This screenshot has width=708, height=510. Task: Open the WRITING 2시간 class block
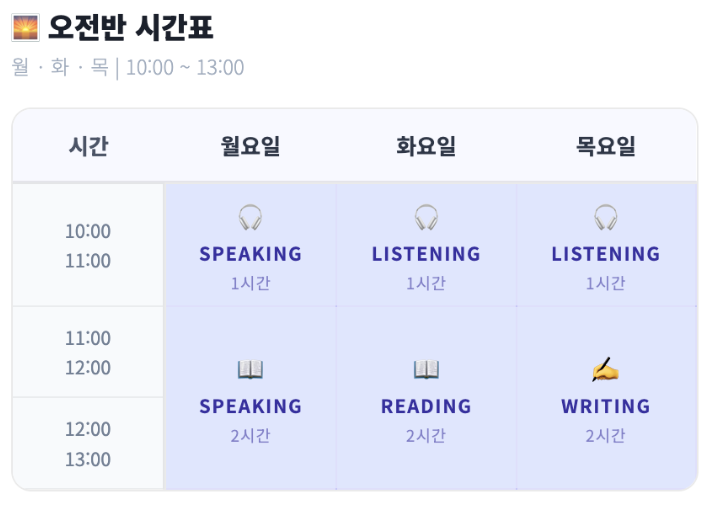tap(606, 398)
